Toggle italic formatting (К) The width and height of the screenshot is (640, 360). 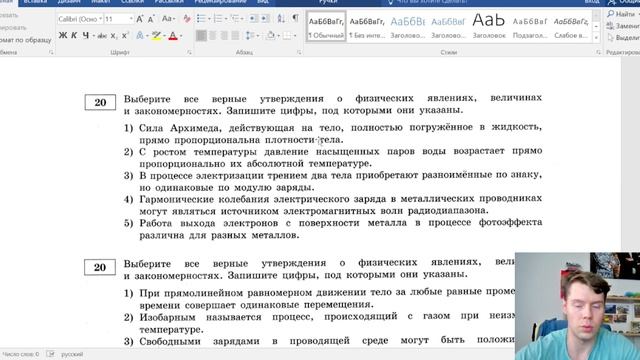tap(74, 36)
